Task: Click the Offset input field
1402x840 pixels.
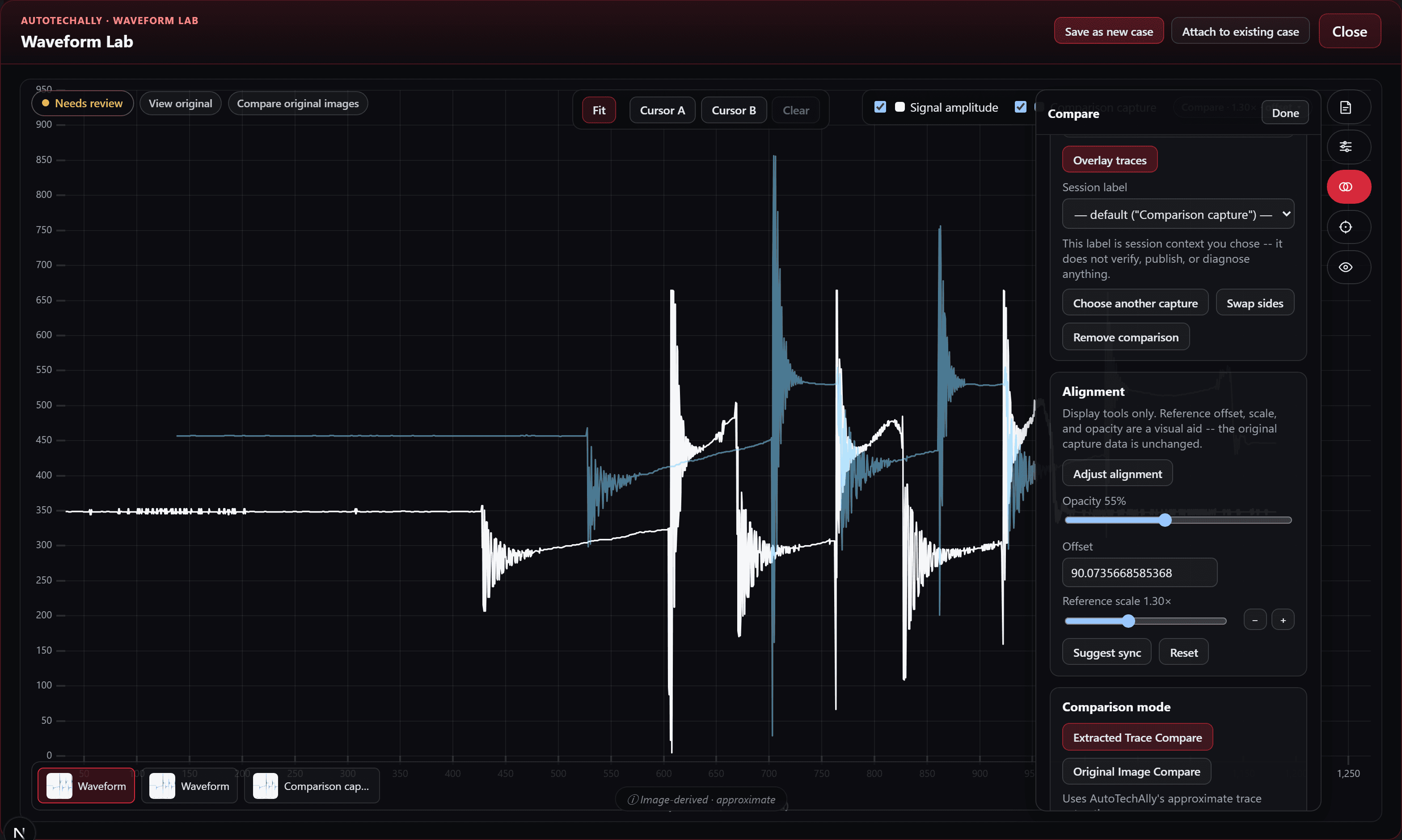Action: pyautogui.click(x=1139, y=572)
